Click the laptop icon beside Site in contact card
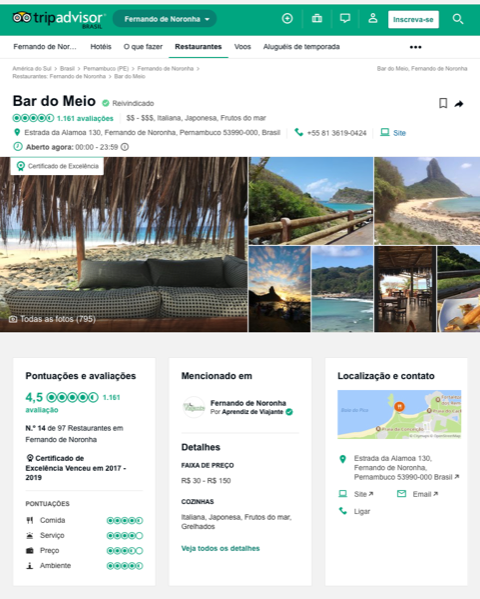Image resolution: width=480 pixels, height=599 pixels. click(x=343, y=494)
